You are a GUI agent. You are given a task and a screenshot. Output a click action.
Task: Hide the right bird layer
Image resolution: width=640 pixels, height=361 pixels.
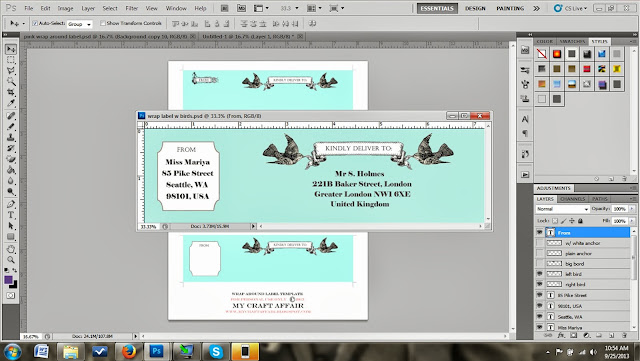(540, 284)
